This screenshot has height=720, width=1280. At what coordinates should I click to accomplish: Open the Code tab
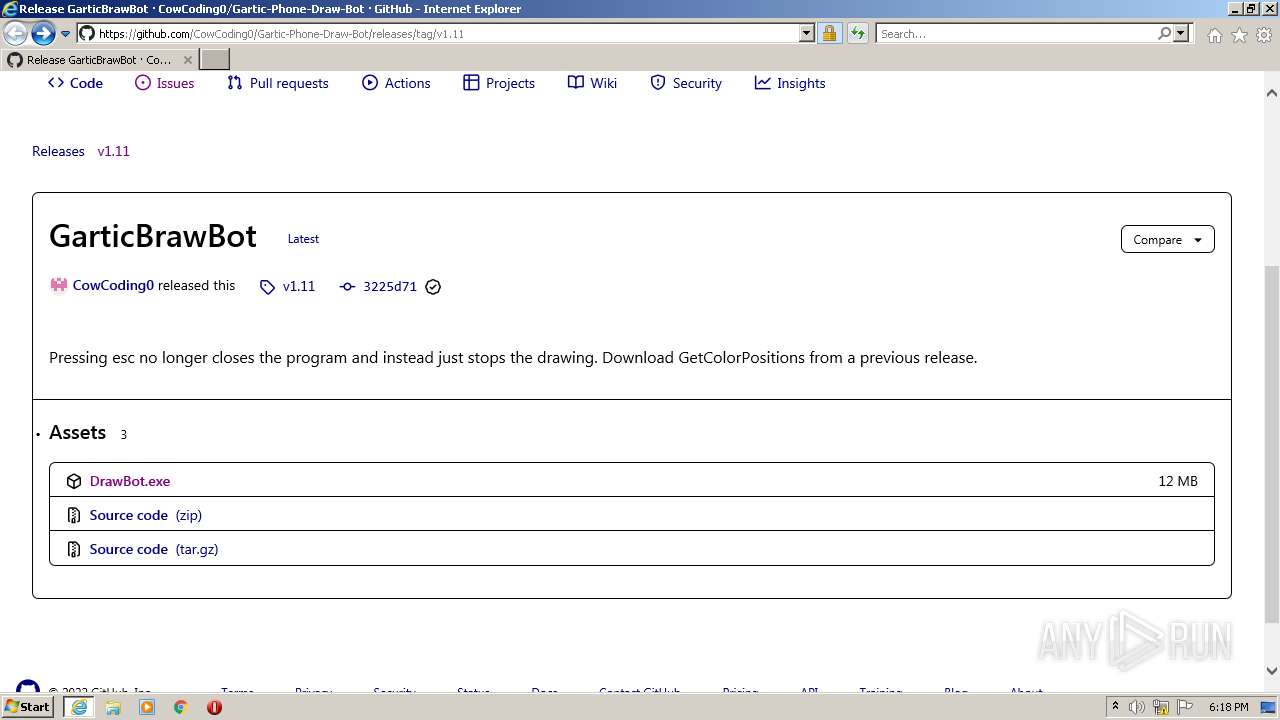(x=75, y=83)
